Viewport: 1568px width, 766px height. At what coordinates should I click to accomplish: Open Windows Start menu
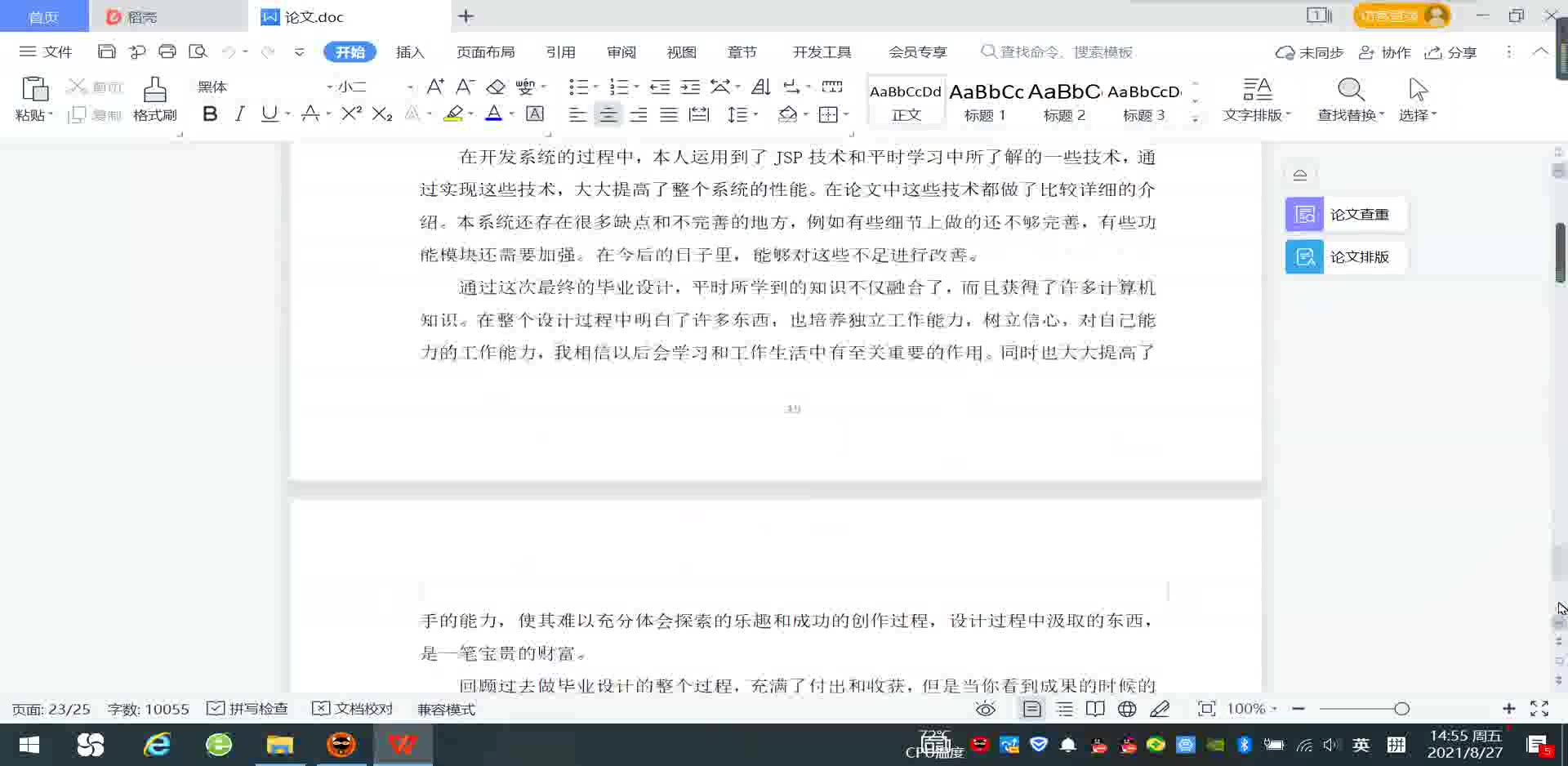tap(29, 745)
